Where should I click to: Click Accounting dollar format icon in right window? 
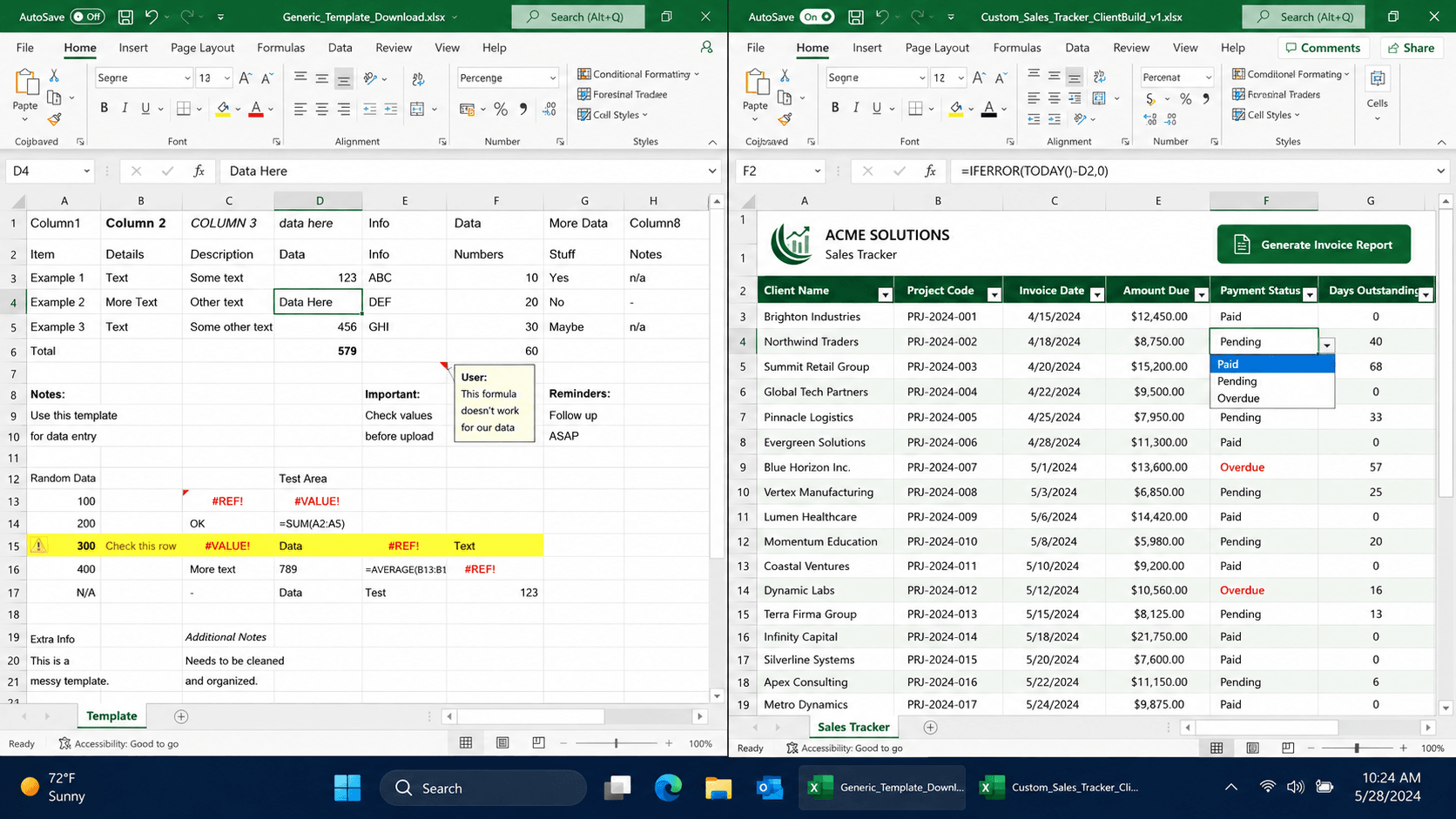point(1151,99)
